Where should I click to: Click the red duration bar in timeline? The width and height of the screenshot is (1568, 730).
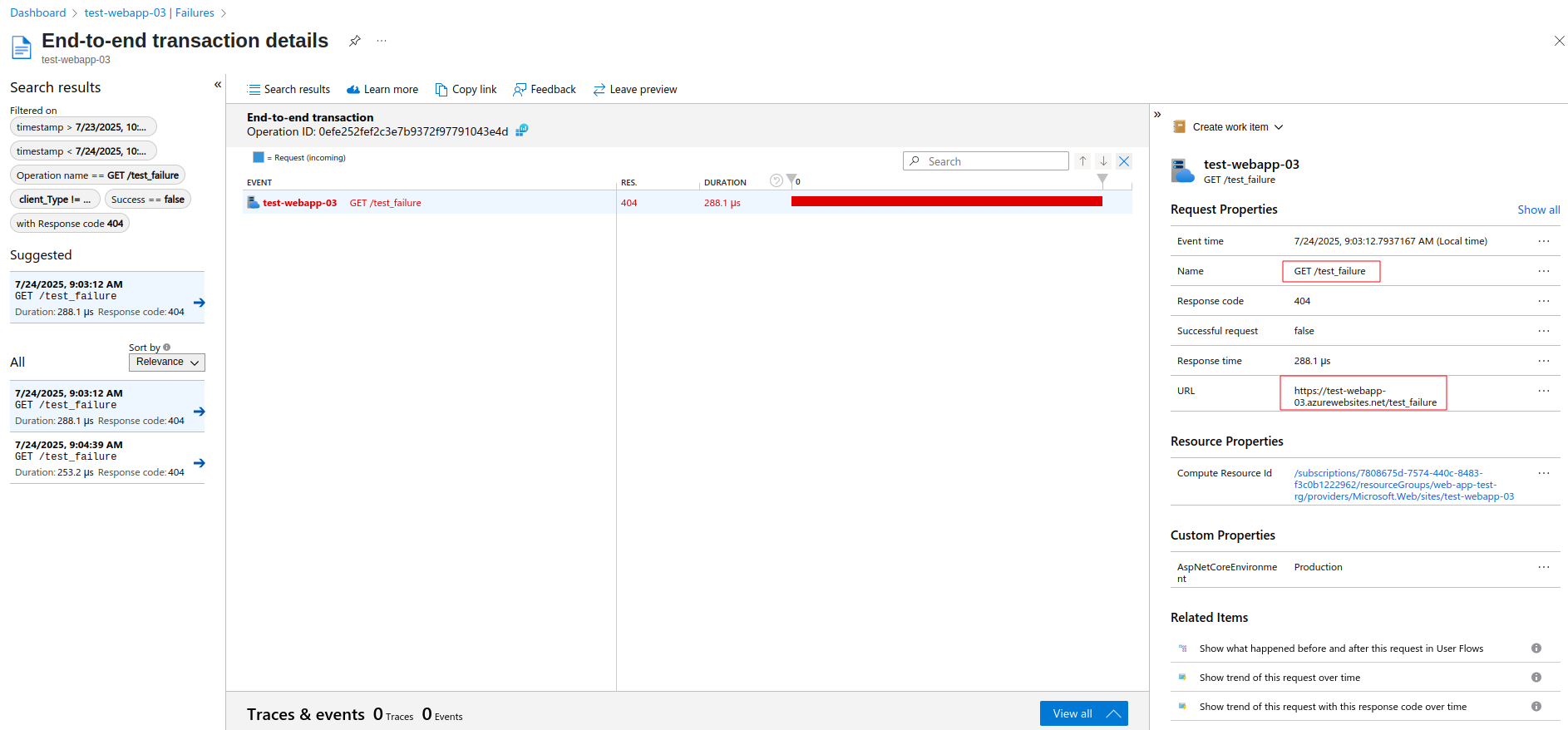(x=946, y=202)
